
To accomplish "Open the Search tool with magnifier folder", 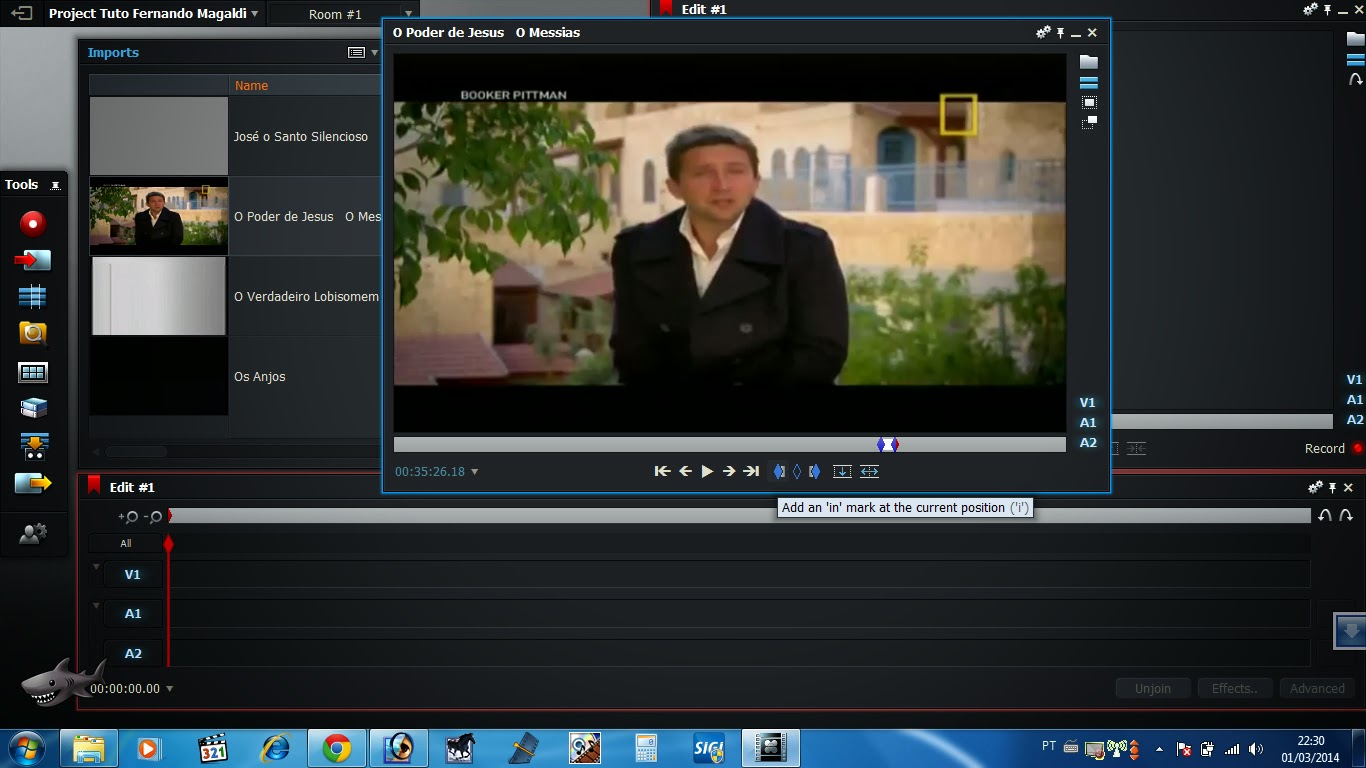I will coord(33,334).
